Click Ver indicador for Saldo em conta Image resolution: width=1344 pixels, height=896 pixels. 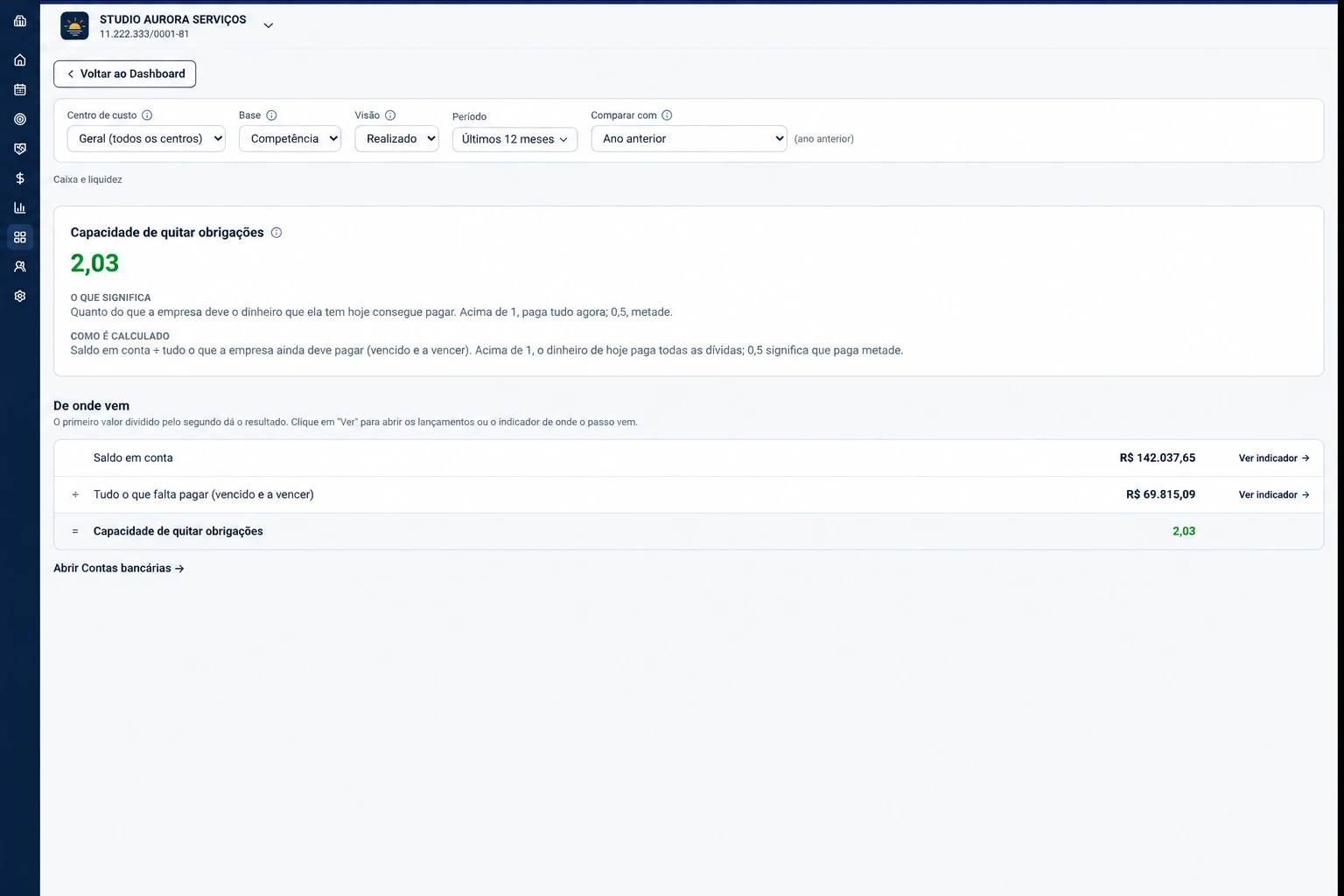click(1274, 458)
